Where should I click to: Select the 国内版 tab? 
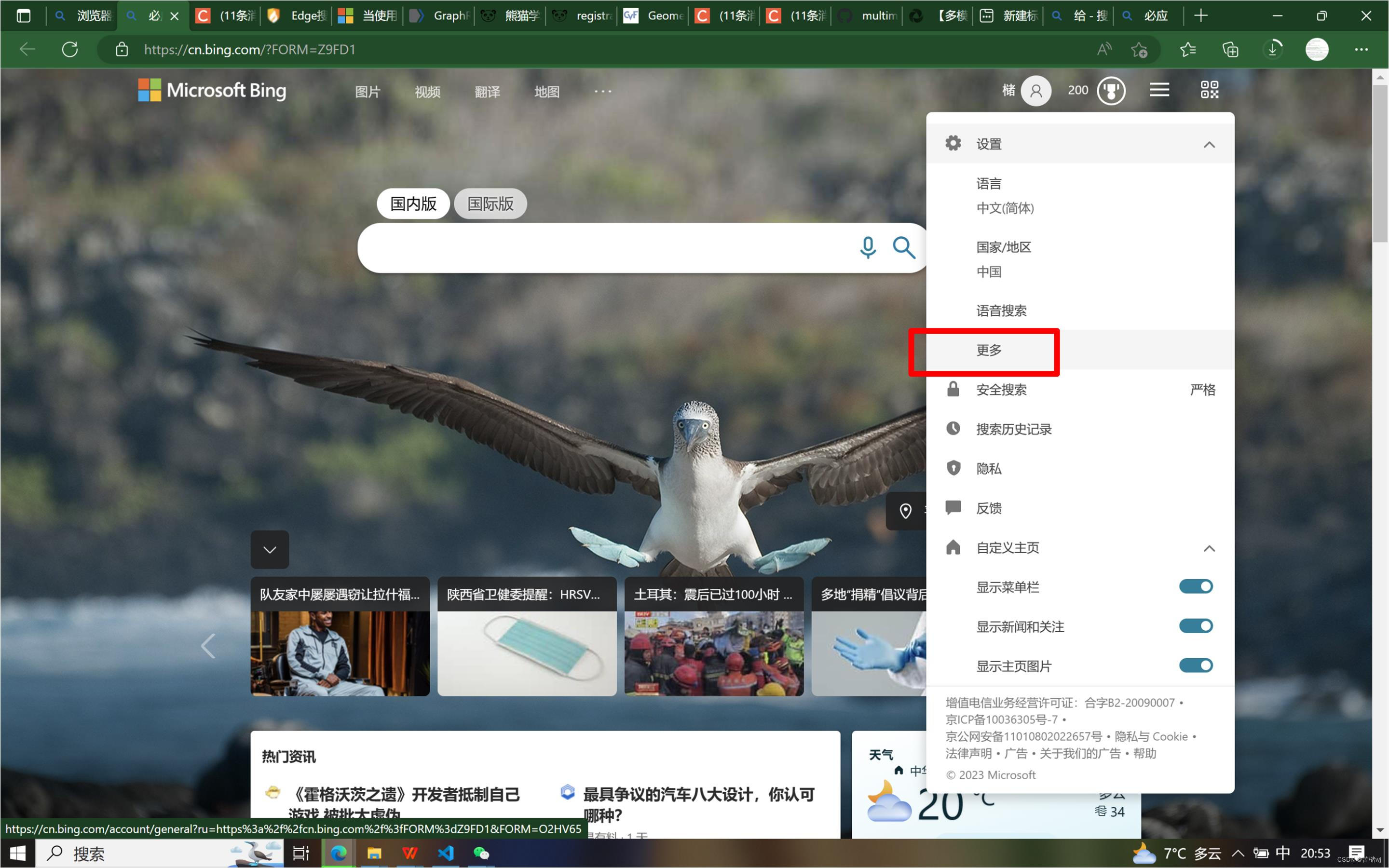pyautogui.click(x=413, y=203)
